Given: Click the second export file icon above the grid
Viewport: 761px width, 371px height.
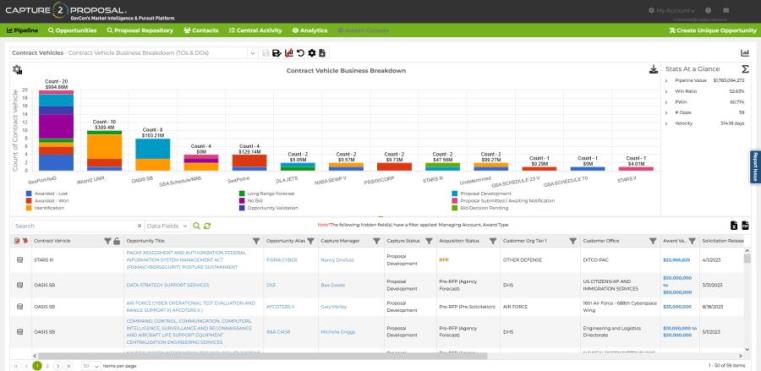Looking at the screenshot, I should tap(745, 225).
